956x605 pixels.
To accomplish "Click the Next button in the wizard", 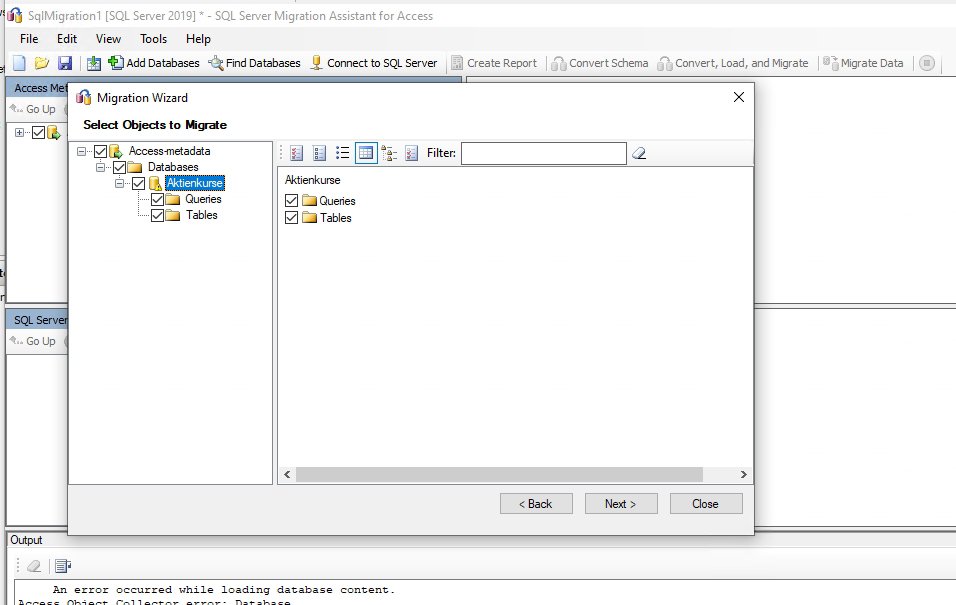I will coord(621,503).
